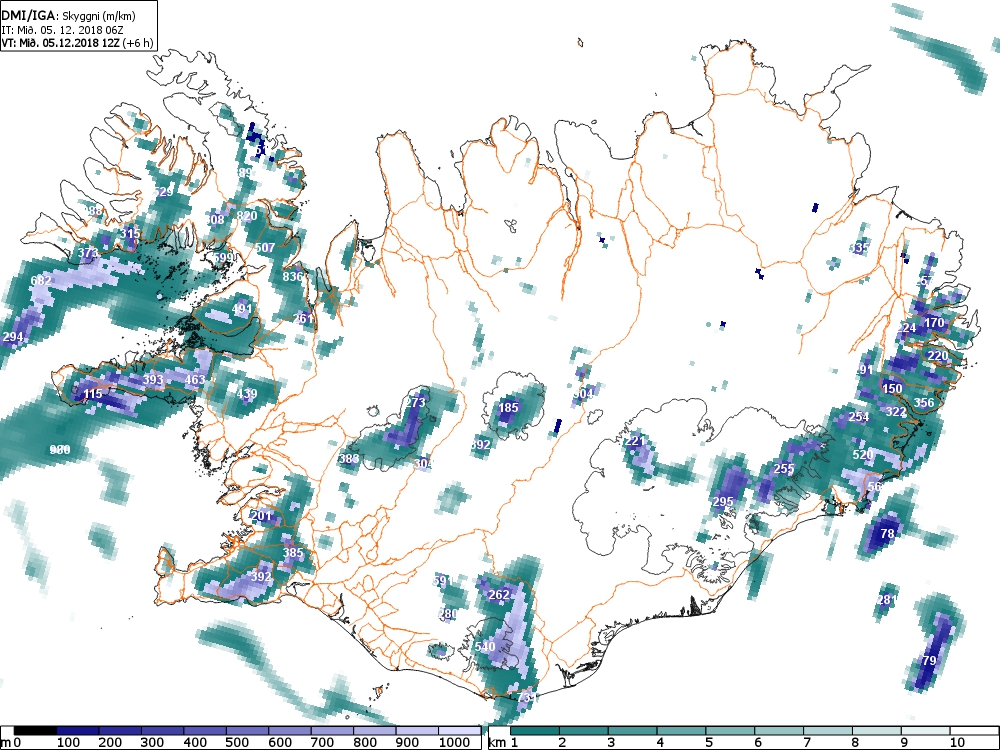Click the dark teal 1–2 km legend swatch
The height and width of the screenshot is (750, 1000).
click(x=535, y=730)
